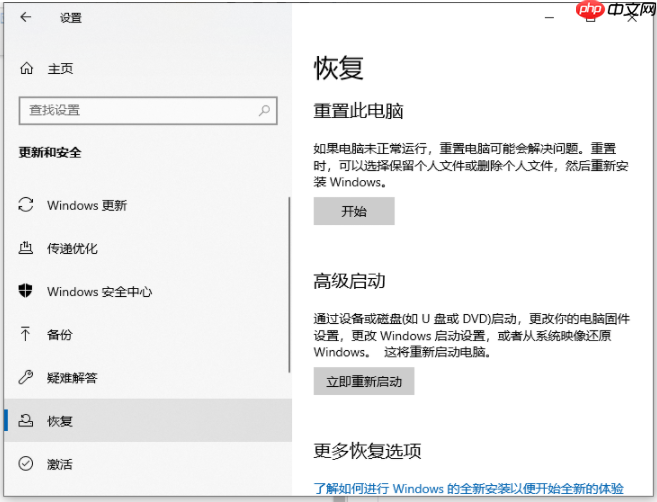Viewport: 657px width, 502px height.
Task: Click the 开始 button under 重置此电脑
Action: (354, 211)
